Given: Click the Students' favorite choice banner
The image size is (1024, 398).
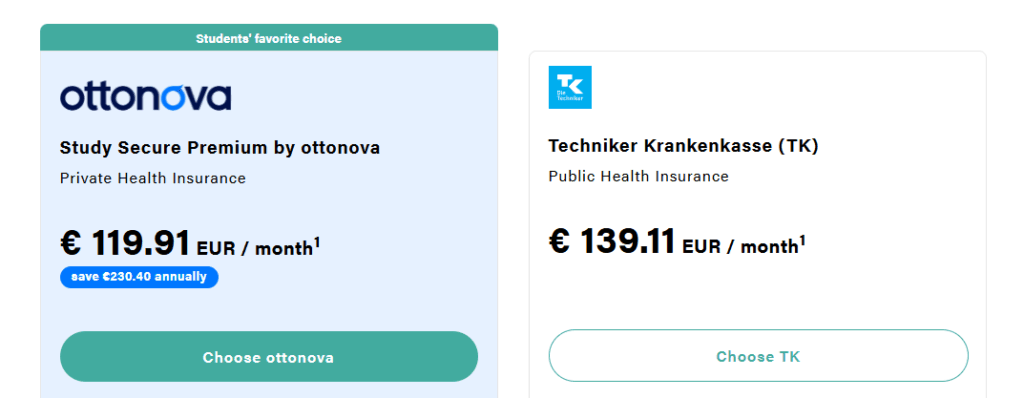Looking at the screenshot, I should point(268,39).
